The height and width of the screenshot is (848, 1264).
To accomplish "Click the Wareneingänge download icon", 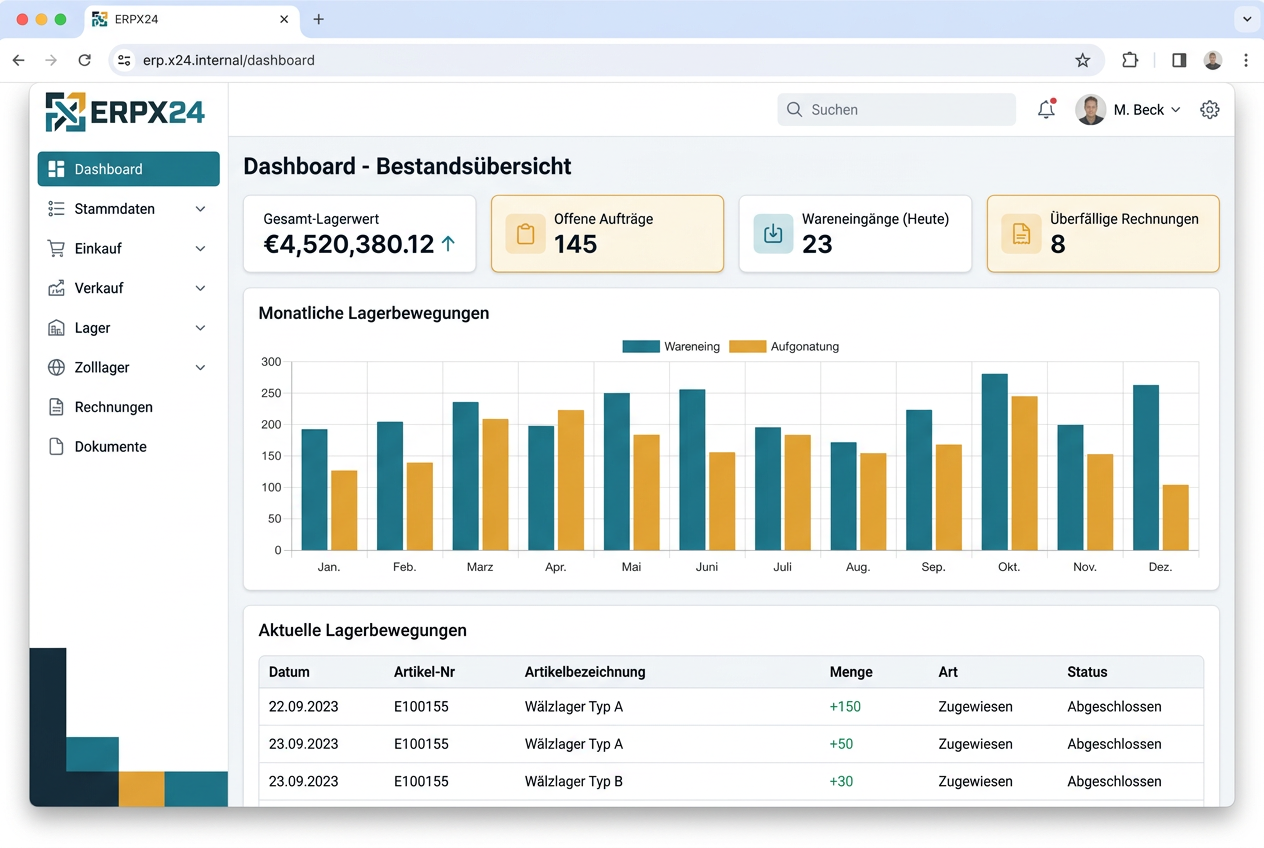I will click(x=773, y=234).
